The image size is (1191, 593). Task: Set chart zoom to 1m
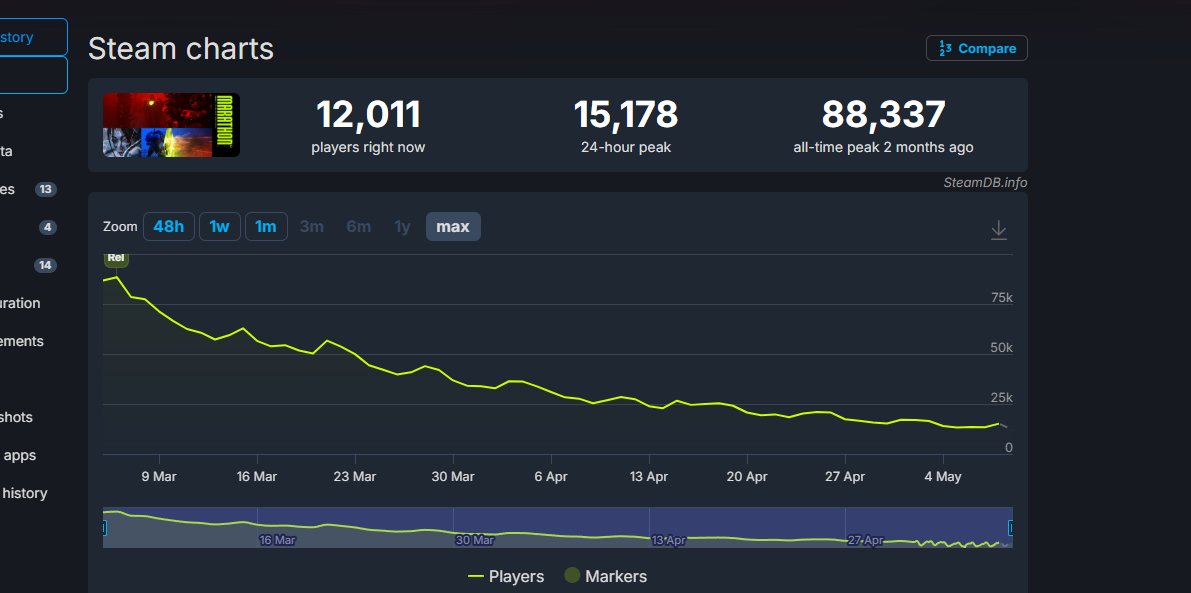(266, 226)
